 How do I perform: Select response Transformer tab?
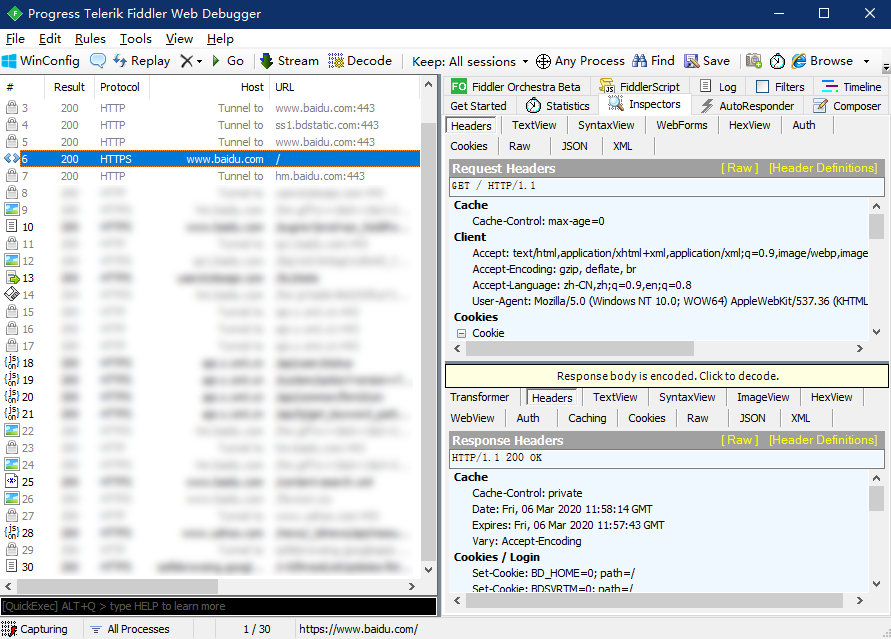(480, 397)
